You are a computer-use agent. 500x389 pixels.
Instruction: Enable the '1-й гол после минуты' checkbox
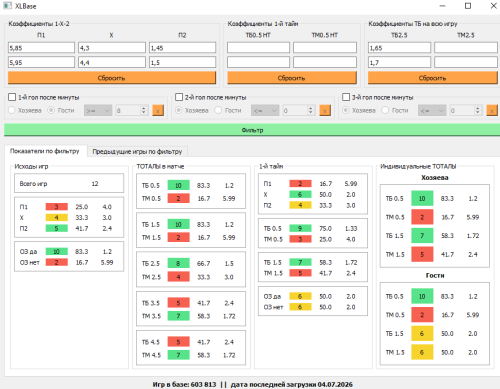click(x=12, y=97)
